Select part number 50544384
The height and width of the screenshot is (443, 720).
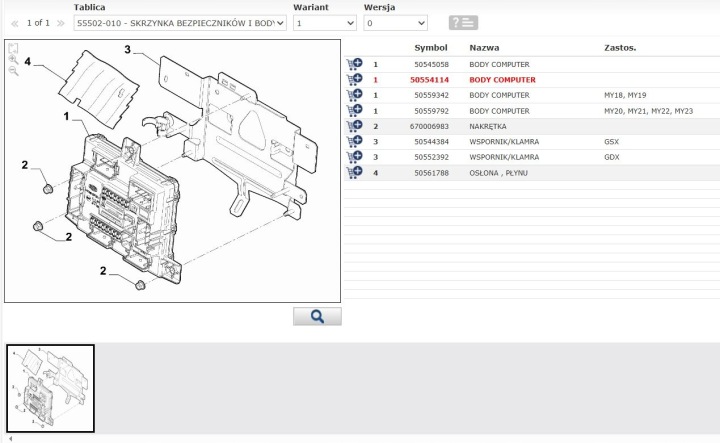point(431,141)
